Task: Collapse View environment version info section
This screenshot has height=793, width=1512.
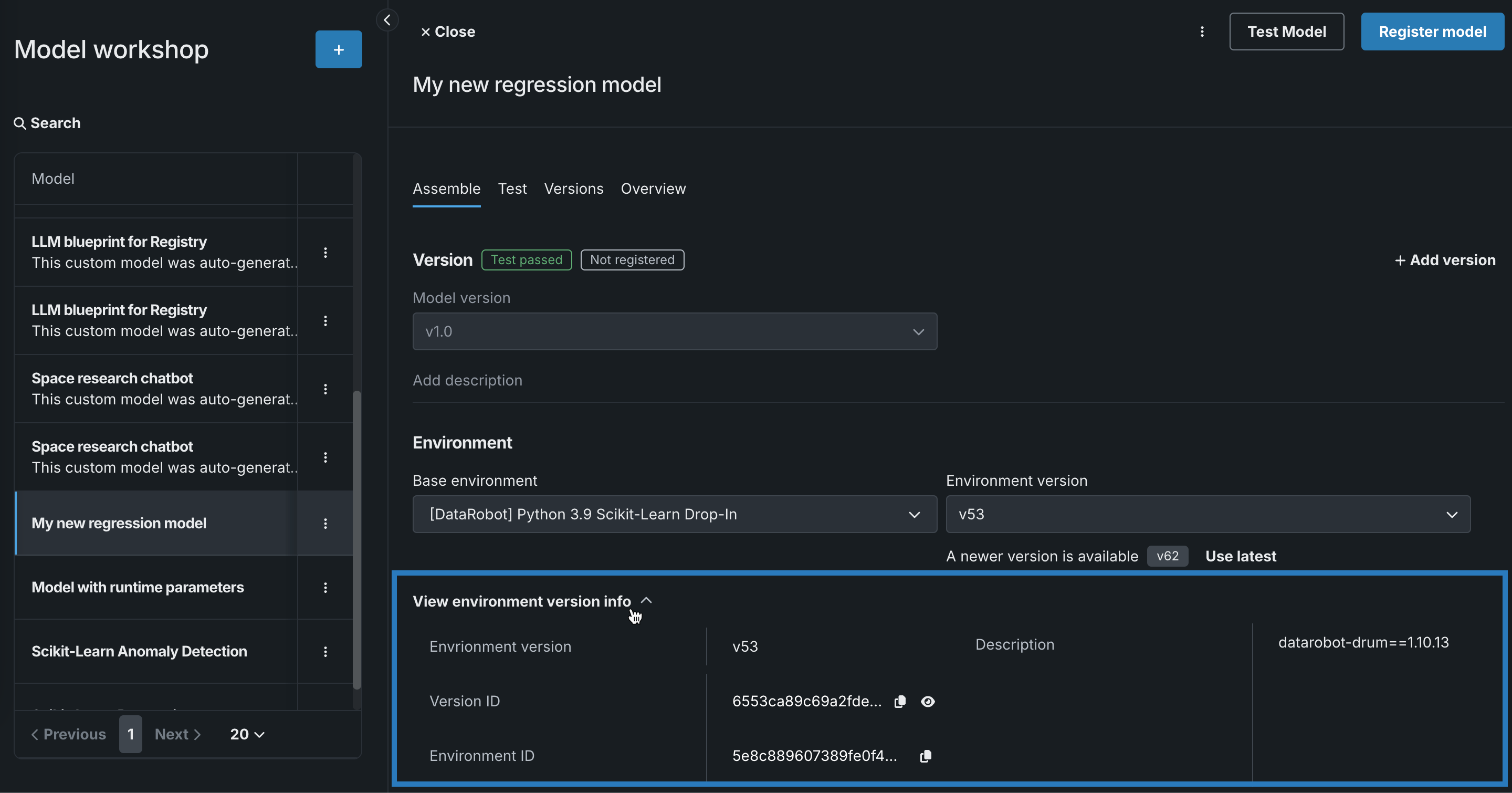Action: (646, 600)
